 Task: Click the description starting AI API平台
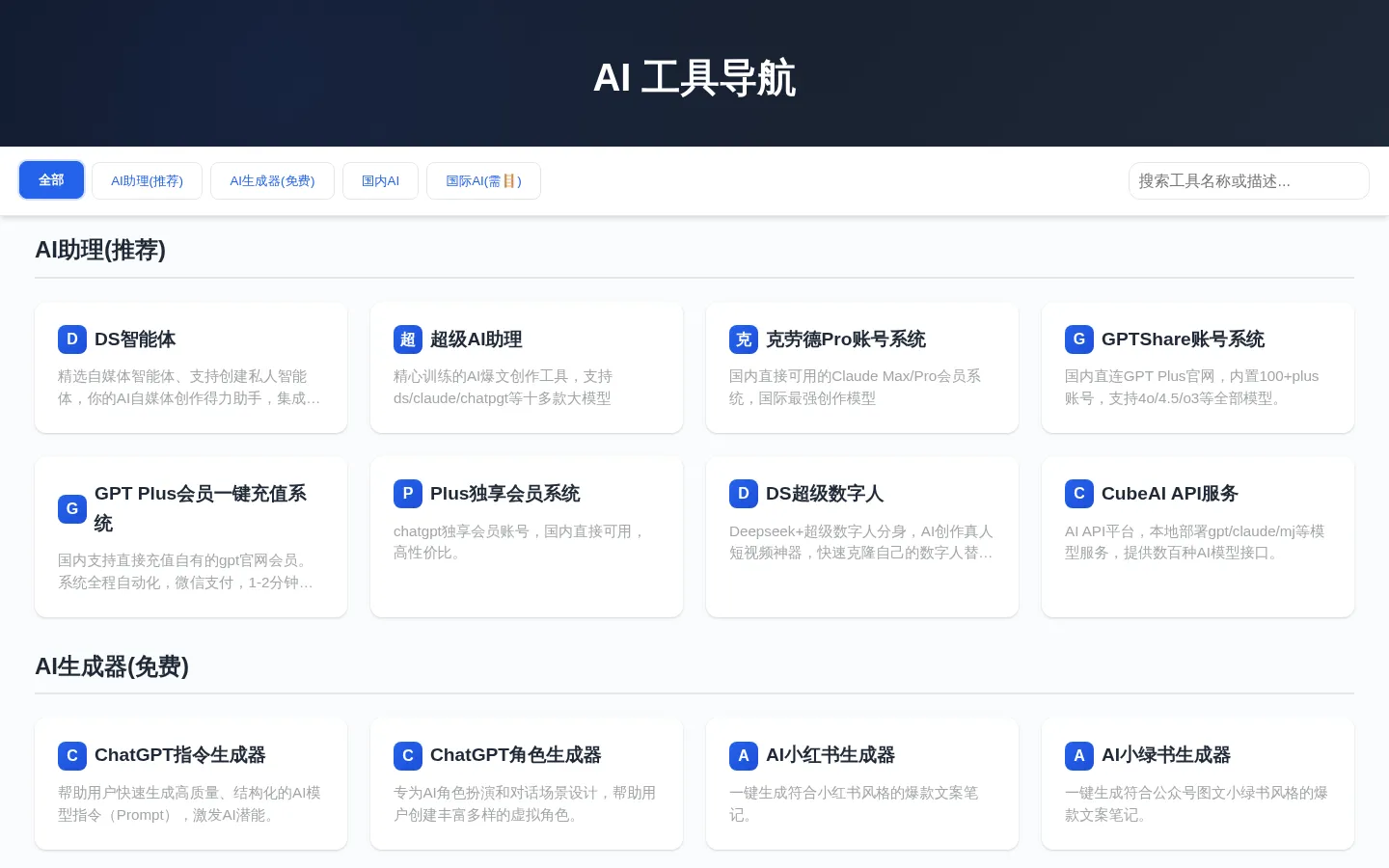[x=1195, y=542]
